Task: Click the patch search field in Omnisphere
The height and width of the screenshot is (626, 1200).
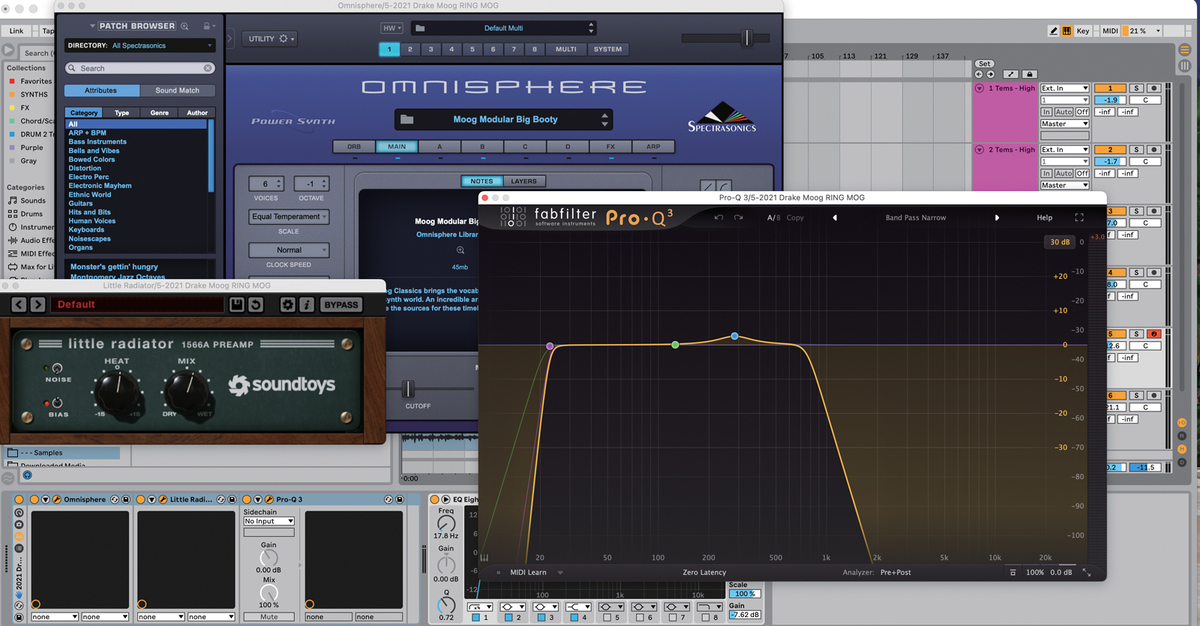Action: tap(140, 68)
